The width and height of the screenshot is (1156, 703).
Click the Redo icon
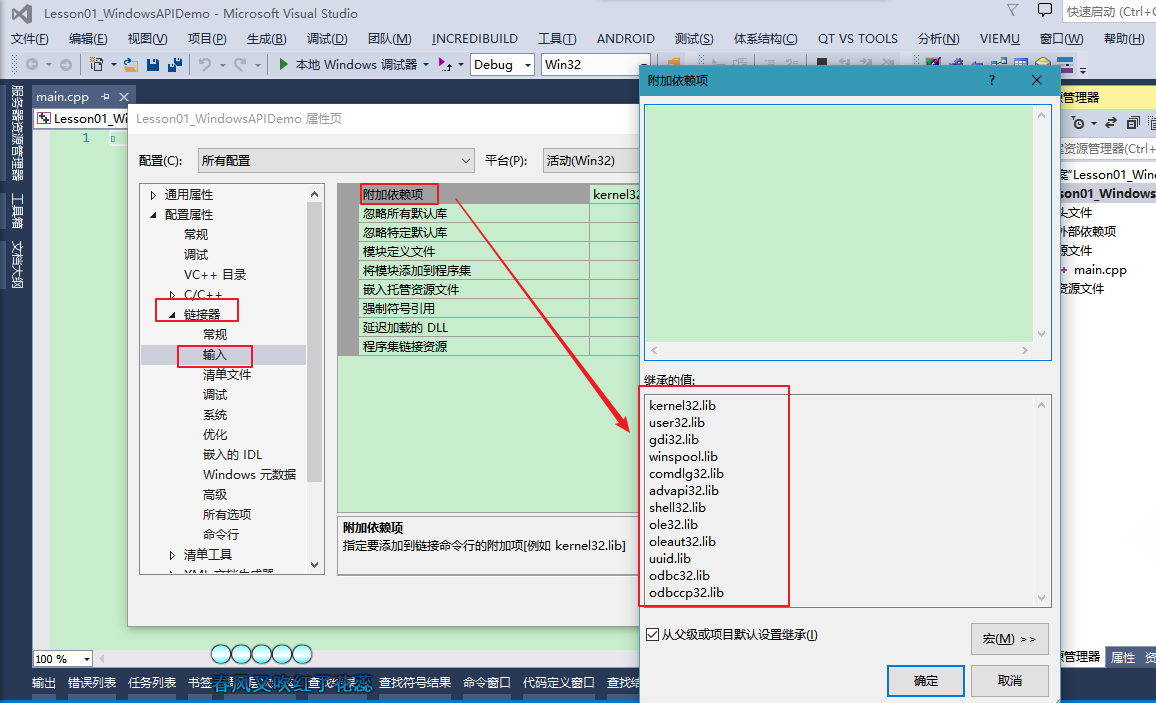click(x=240, y=64)
